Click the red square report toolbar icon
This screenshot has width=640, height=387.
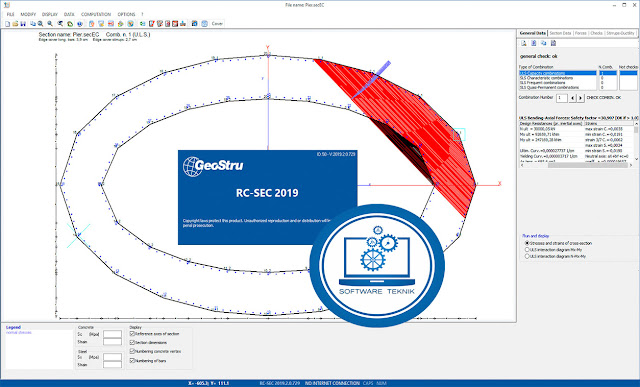click(175, 24)
